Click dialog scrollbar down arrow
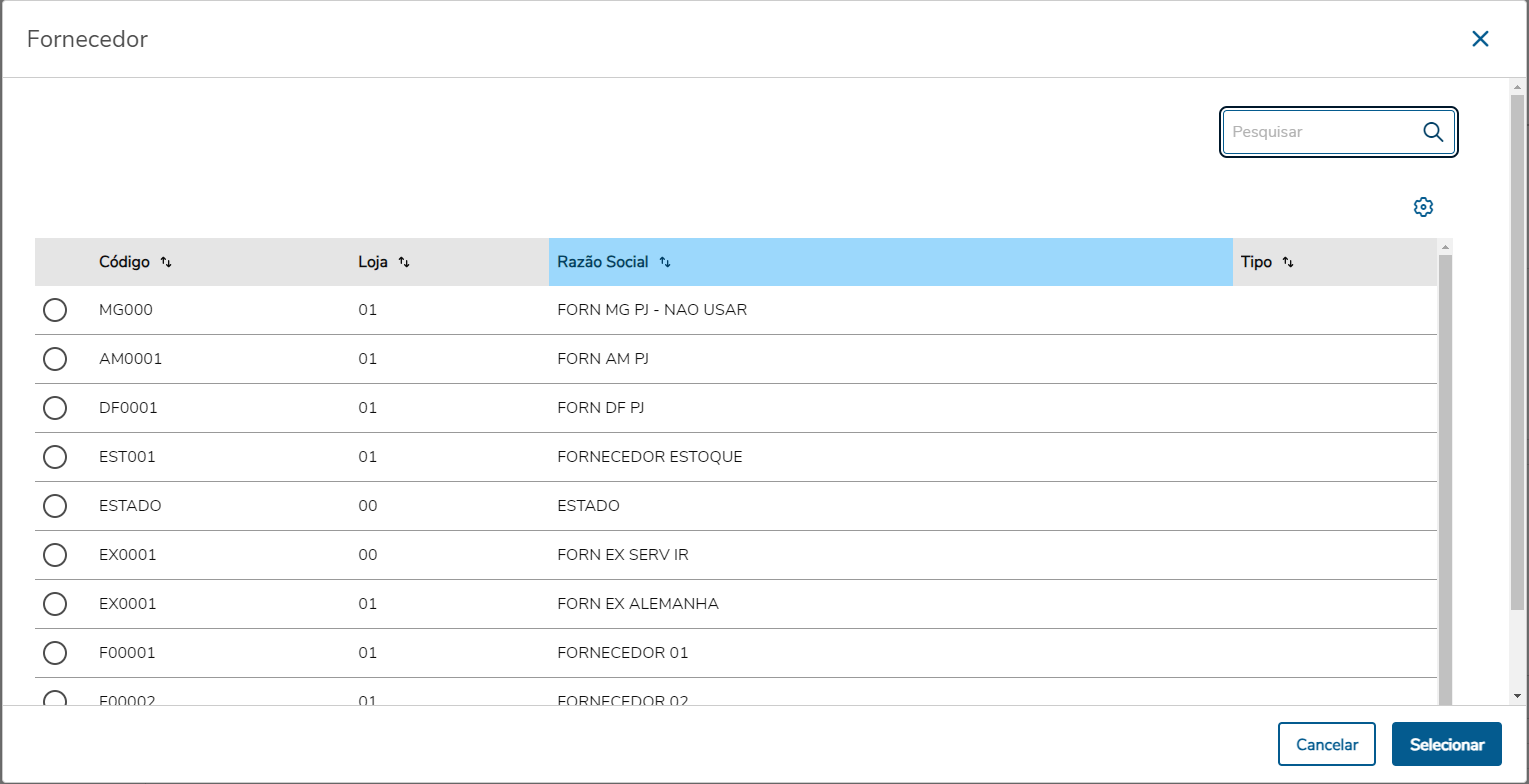Screen dimensions: 1529x784 1517,695
